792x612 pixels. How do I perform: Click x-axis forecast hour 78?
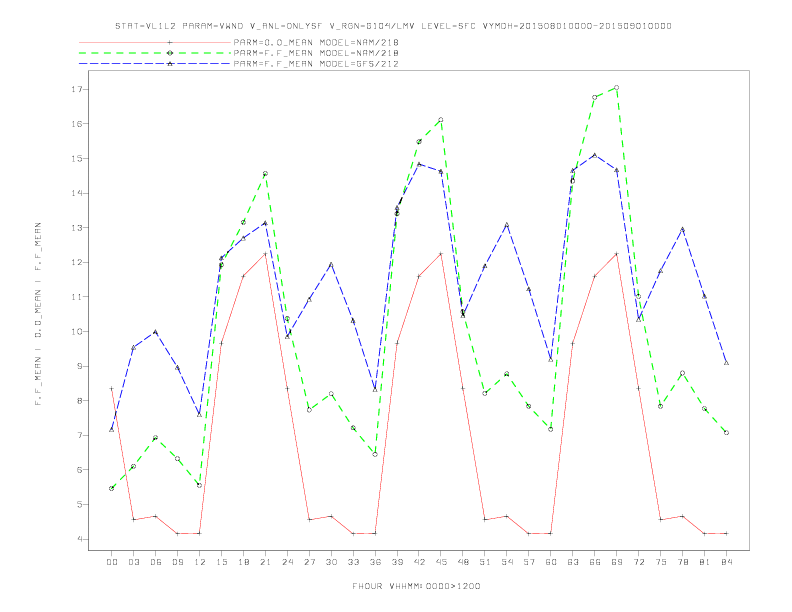[x=682, y=562]
